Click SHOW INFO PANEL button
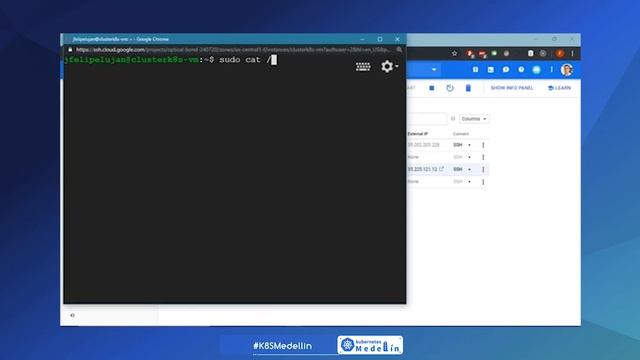The height and width of the screenshot is (360, 640). click(512, 88)
